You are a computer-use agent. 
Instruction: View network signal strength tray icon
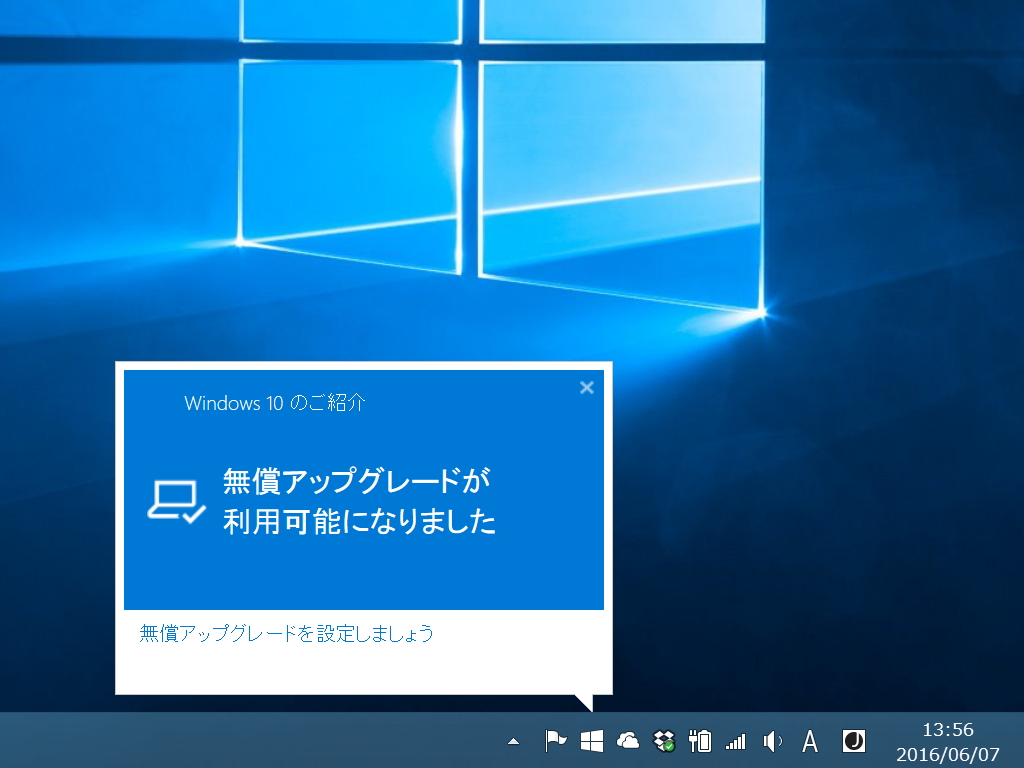[x=735, y=741]
